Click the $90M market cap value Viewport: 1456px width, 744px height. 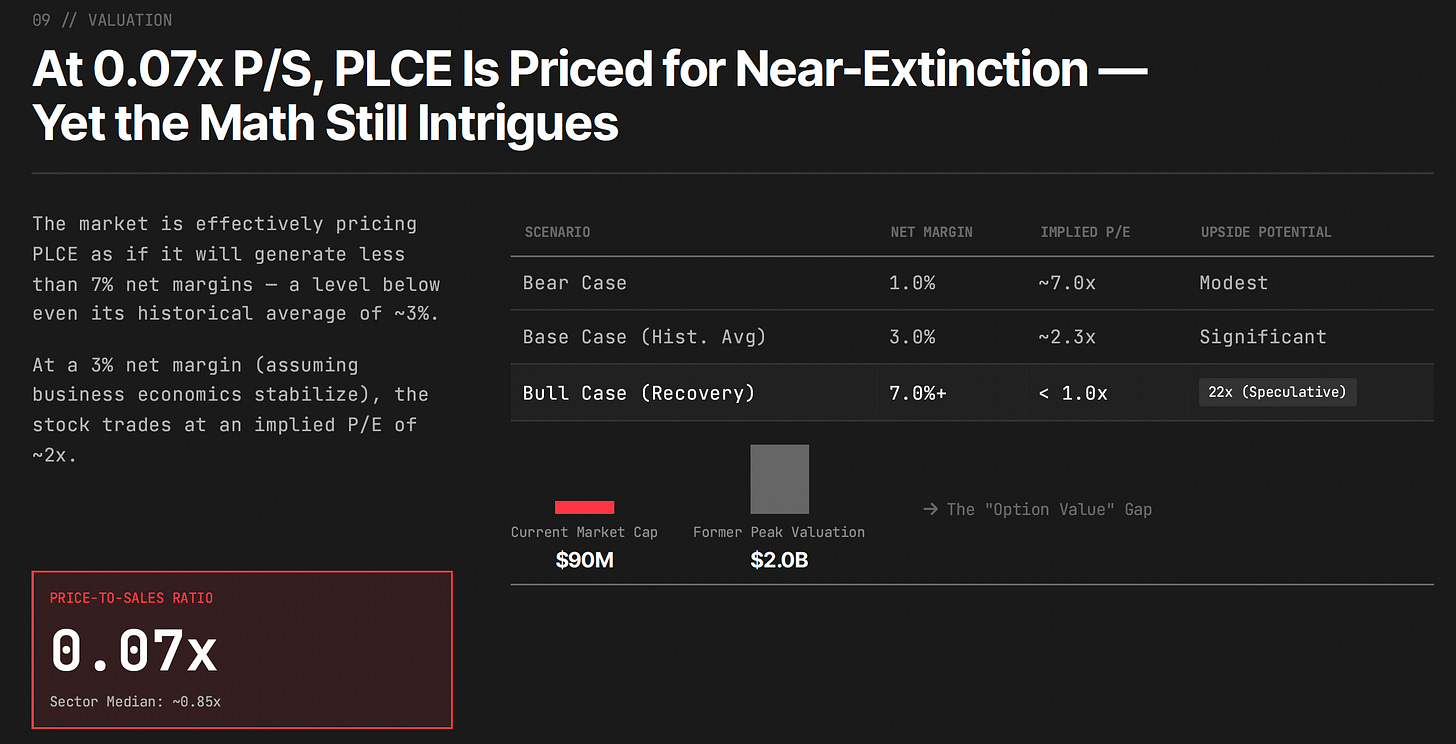click(x=584, y=560)
